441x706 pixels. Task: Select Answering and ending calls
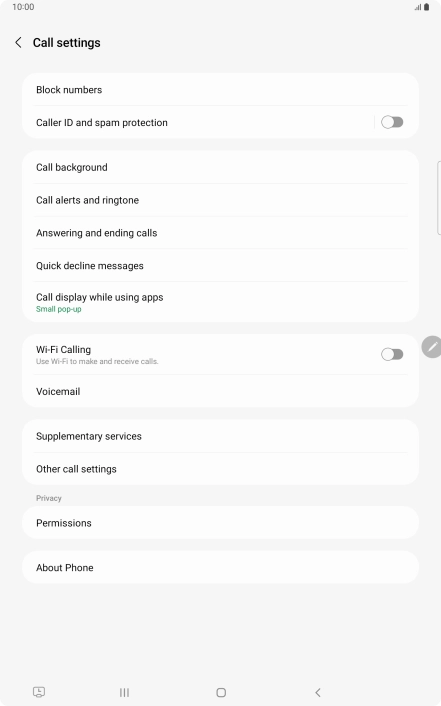[x=220, y=233]
